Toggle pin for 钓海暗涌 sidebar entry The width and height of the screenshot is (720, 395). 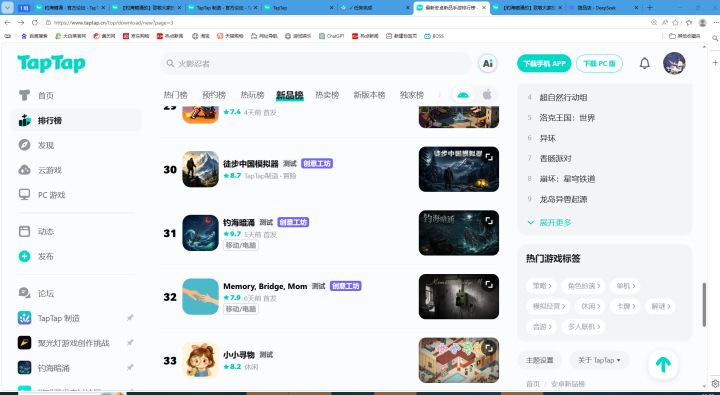(130, 367)
